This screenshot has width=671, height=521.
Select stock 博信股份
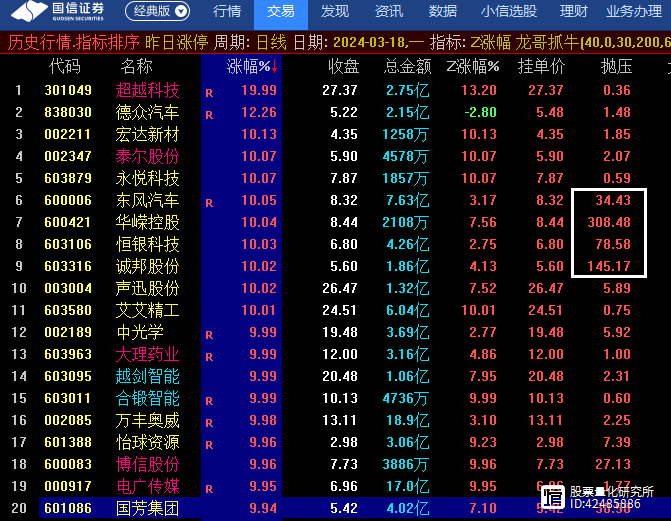pos(147,464)
